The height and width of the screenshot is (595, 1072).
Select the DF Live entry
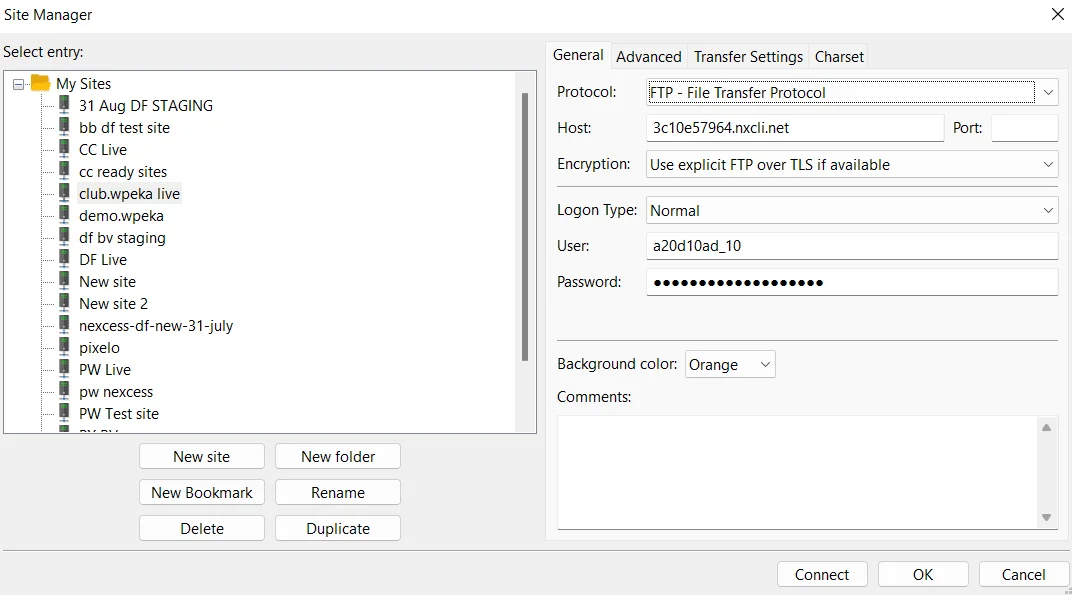(103, 259)
